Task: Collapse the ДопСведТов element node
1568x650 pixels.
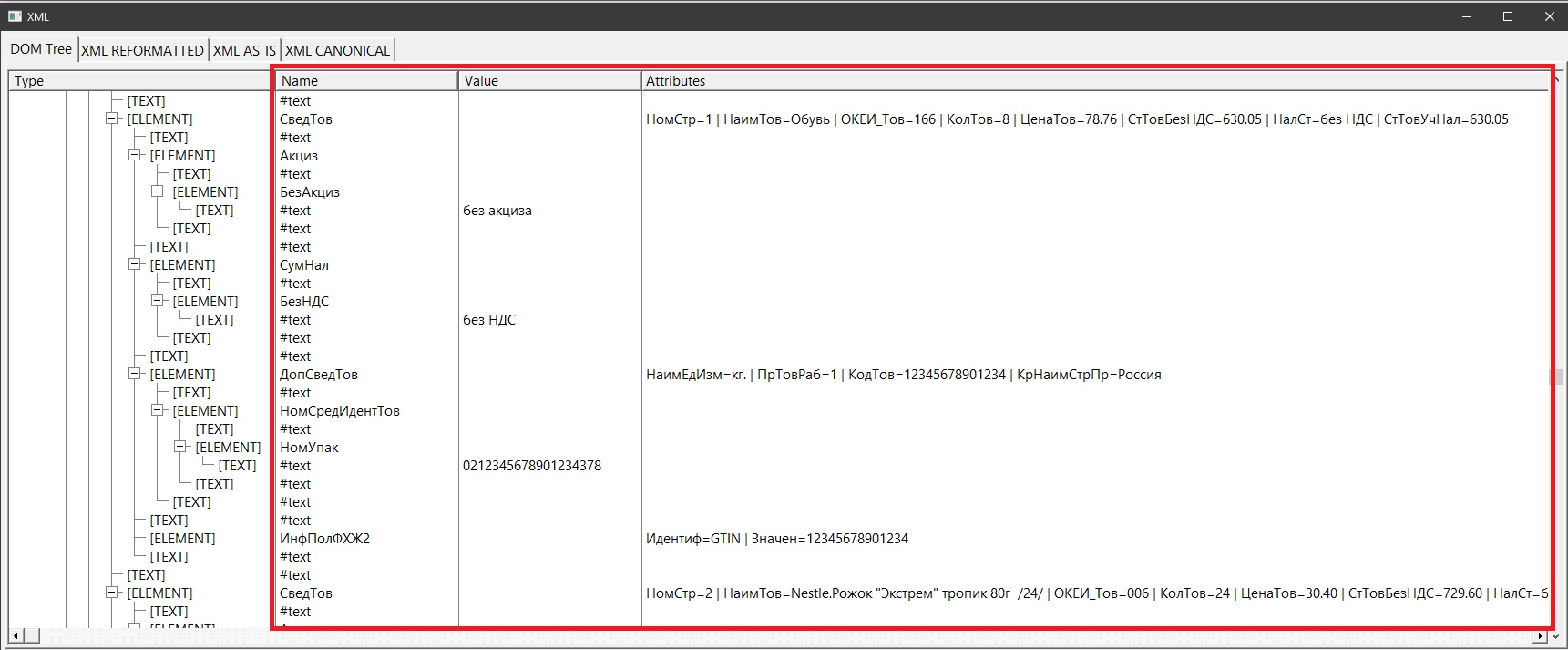Action: (135, 375)
